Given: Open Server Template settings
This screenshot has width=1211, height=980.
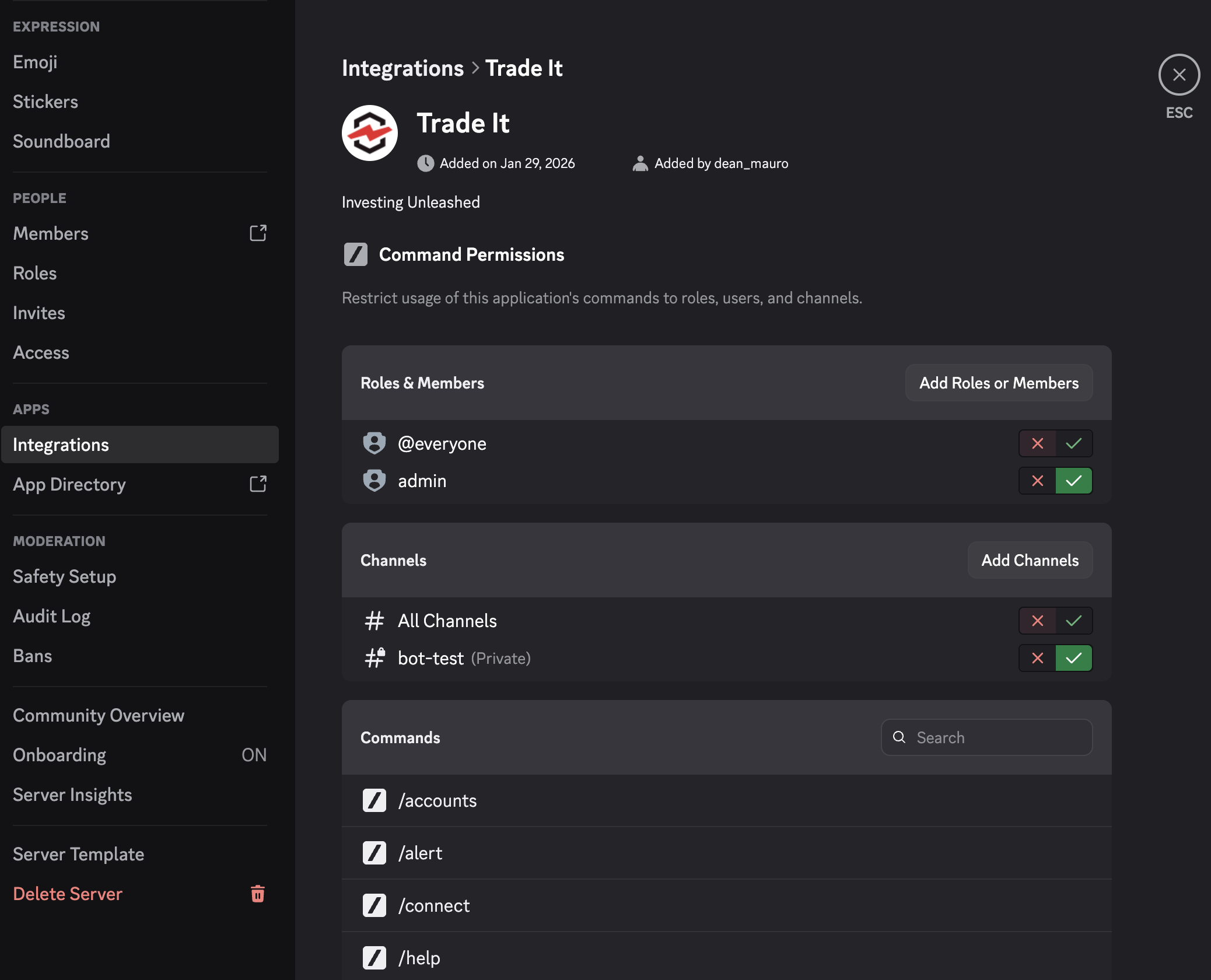Looking at the screenshot, I should pyautogui.click(x=140, y=854).
